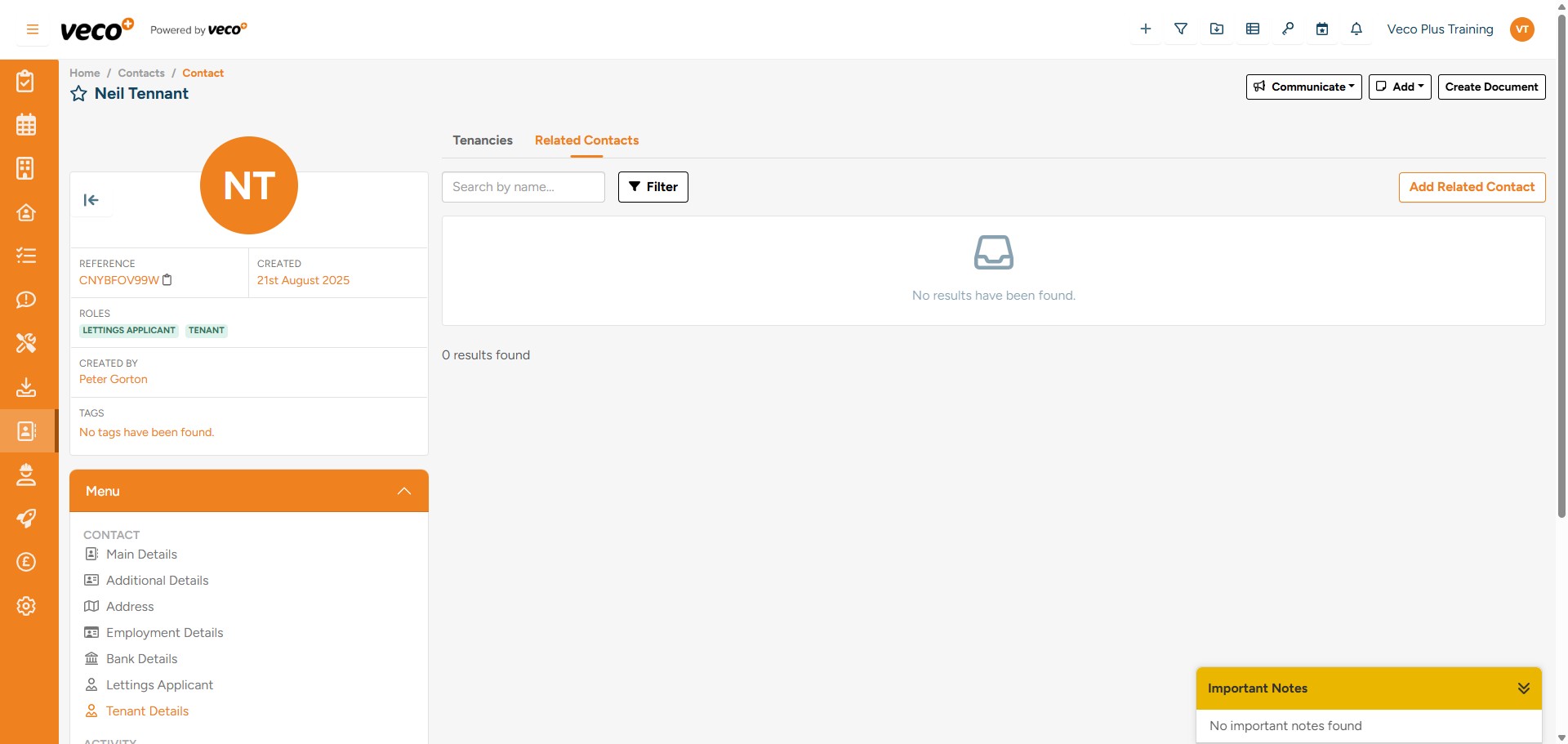Viewport: 1568px width, 744px height.
Task: Open the notifications bell icon
Action: click(1356, 29)
